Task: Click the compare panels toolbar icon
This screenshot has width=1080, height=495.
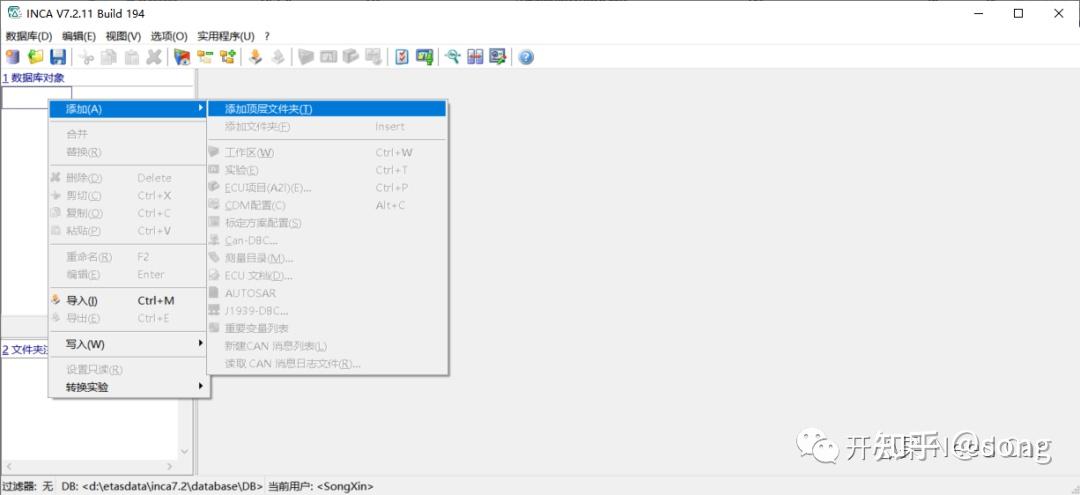Action: pyautogui.click(x=475, y=57)
